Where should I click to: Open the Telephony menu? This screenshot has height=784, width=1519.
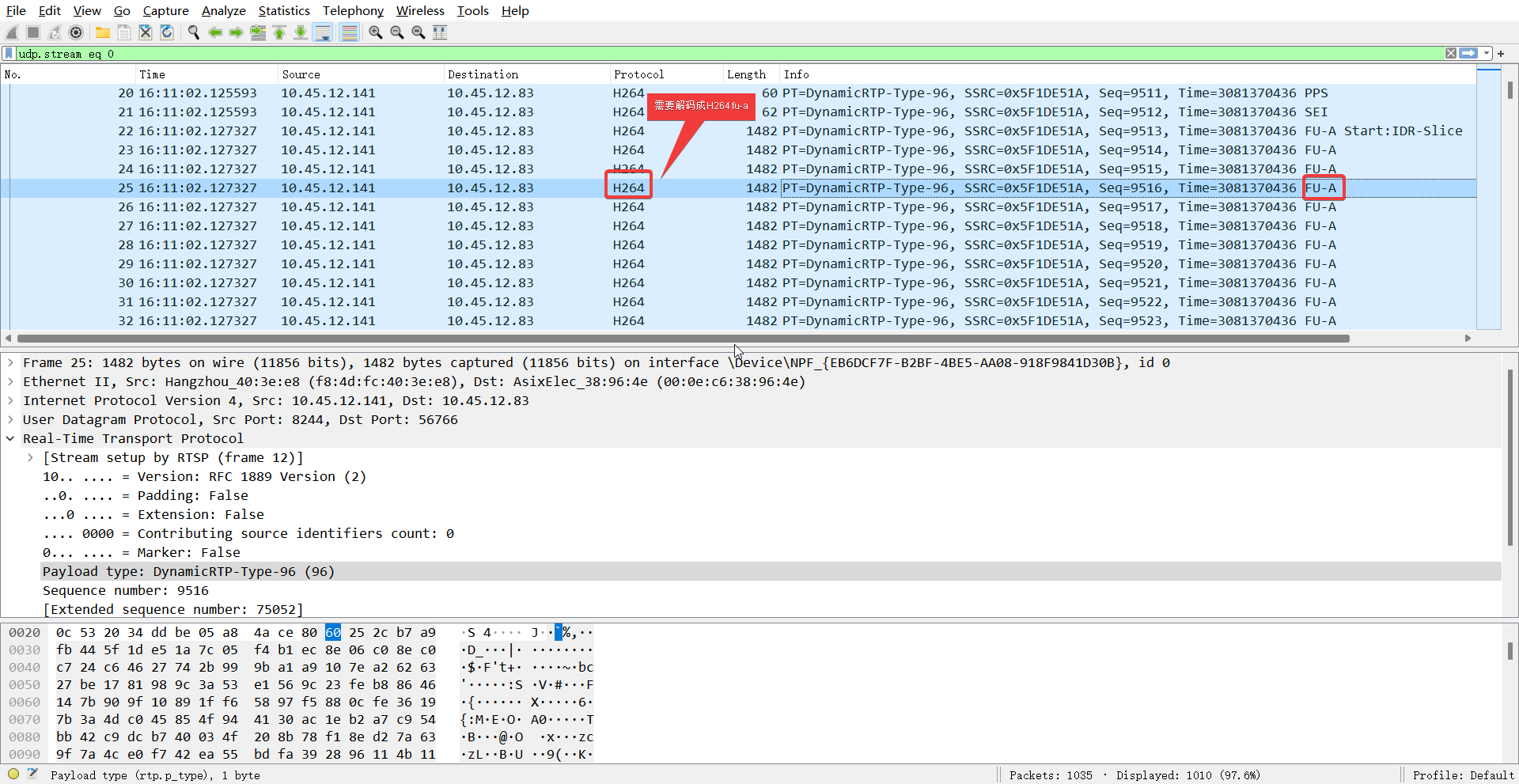tap(353, 10)
